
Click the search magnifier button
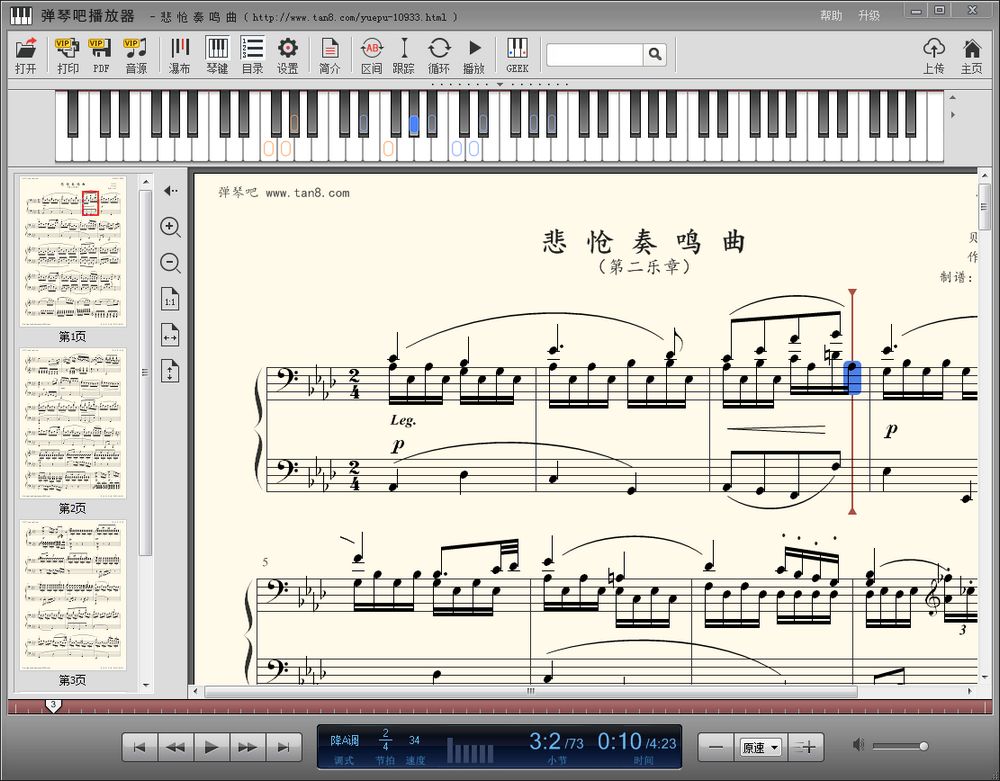655,54
